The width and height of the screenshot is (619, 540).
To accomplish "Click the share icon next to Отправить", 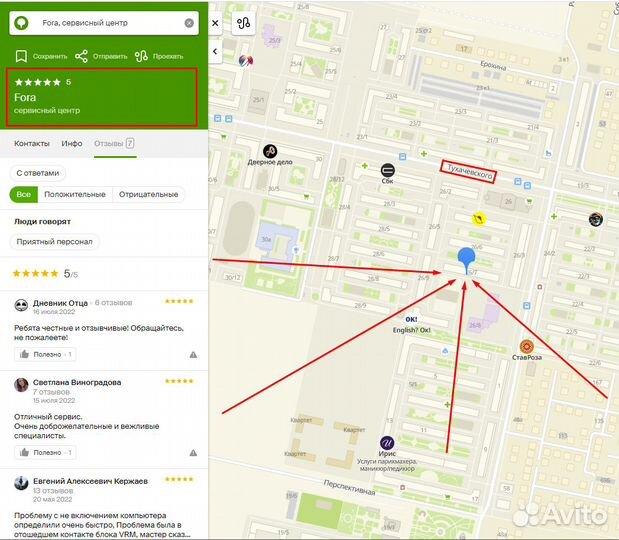I will pyautogui.click(x=82, y=56).
